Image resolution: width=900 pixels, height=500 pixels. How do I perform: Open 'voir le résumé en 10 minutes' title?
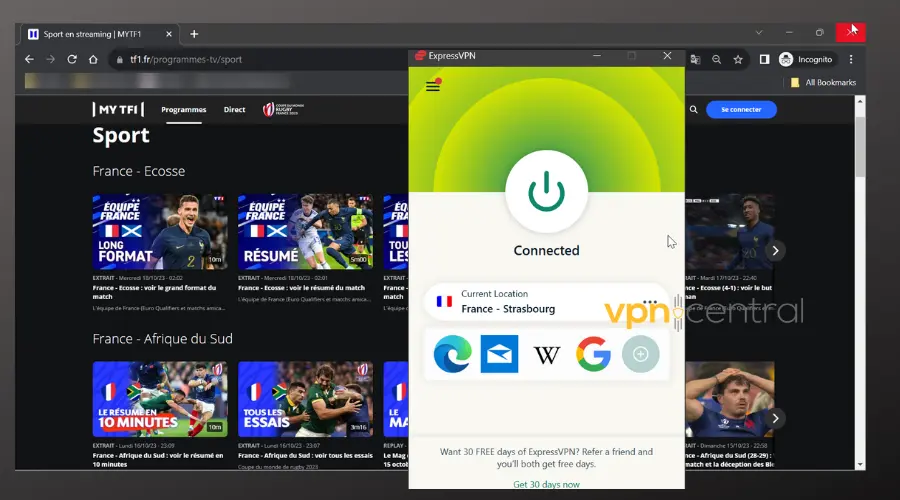click(x=158, y=460)
